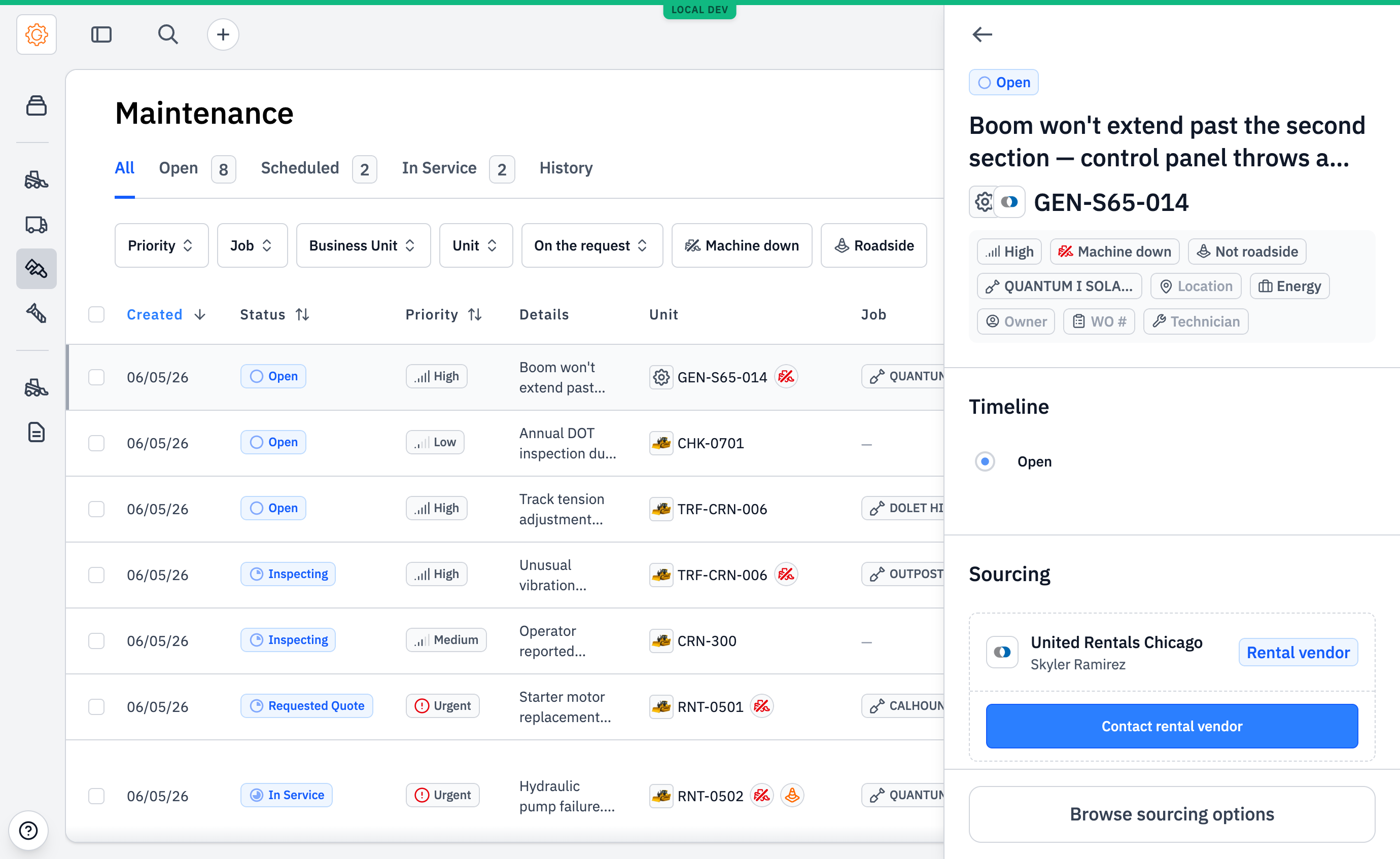Image resolution: width=1400 pixels, height=859 pixels.
Task: Click machine-down icon in RNT-0502 row
Action: click(762, 796)
